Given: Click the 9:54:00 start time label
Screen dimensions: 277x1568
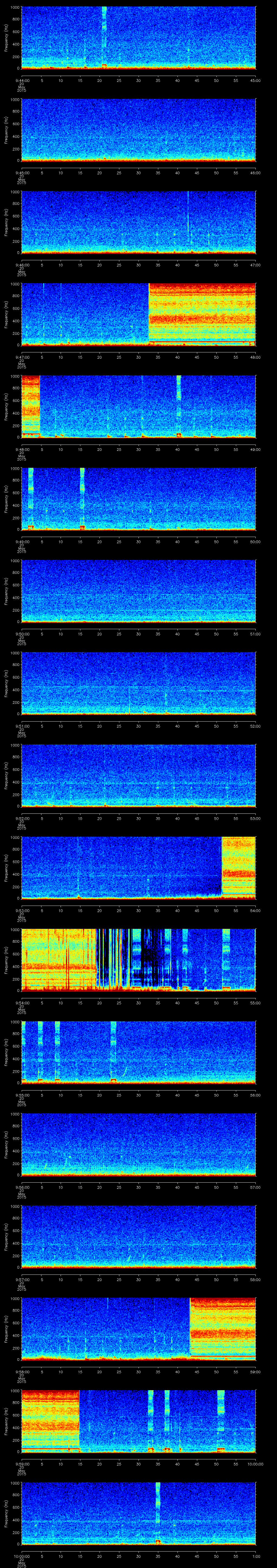Looking at the screenshot, I should click(x=22, y=1003).
